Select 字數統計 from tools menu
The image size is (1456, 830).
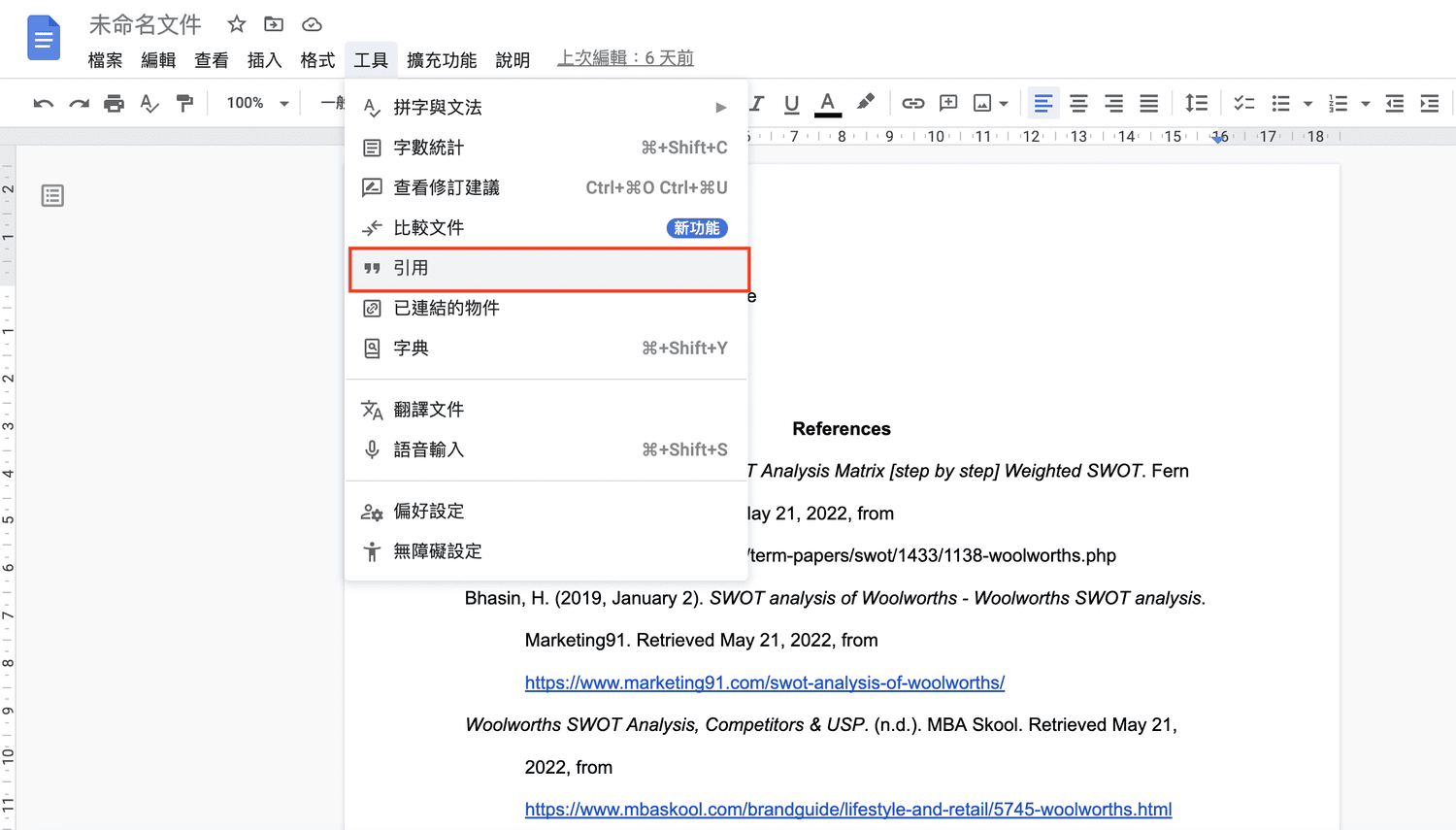[x=546, y=148]
